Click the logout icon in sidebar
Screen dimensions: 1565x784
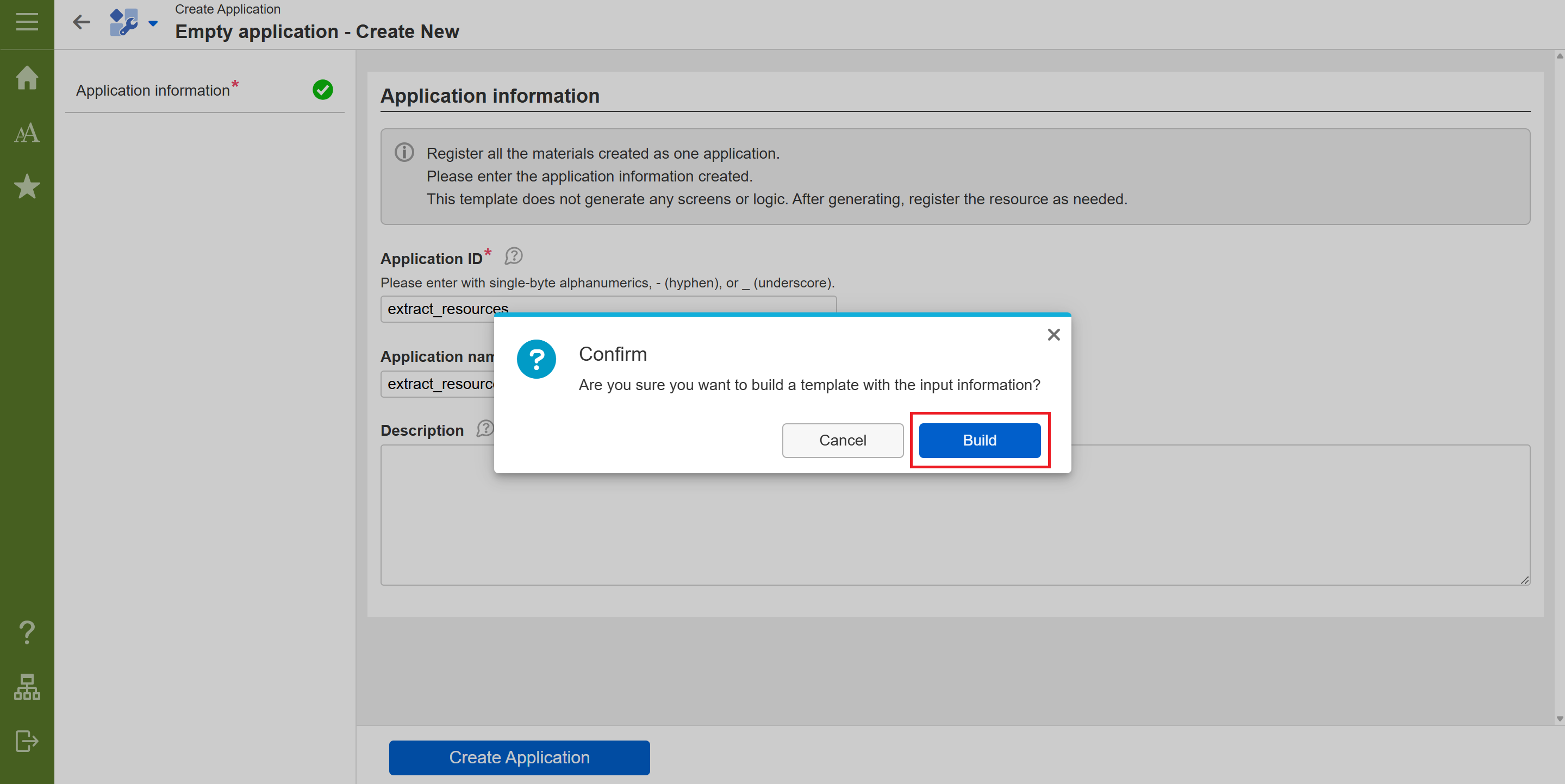point(27,741)
